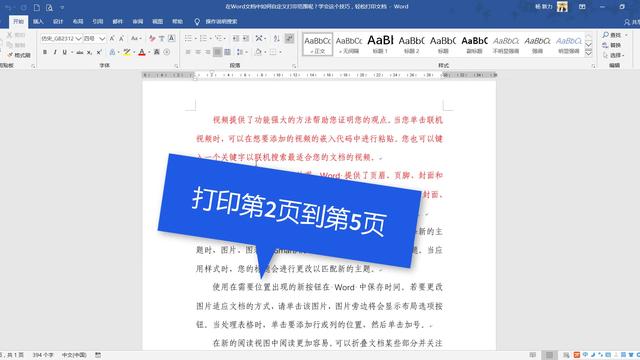This screenshot has height=360, width=640.
Task: Open the font size dropdown
Action: (102, 38)
